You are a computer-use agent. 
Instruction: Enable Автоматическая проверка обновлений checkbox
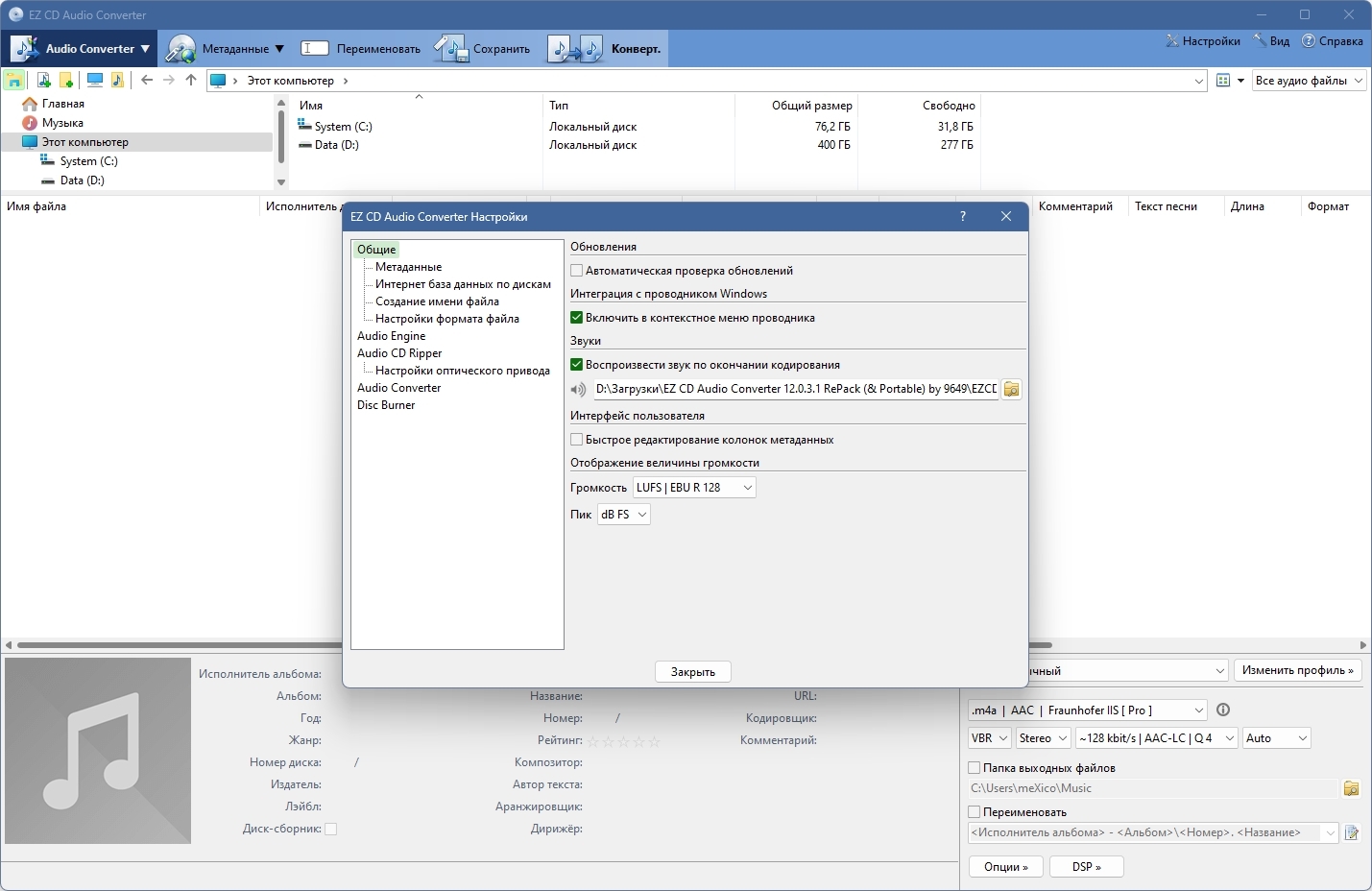click(577, 271)
